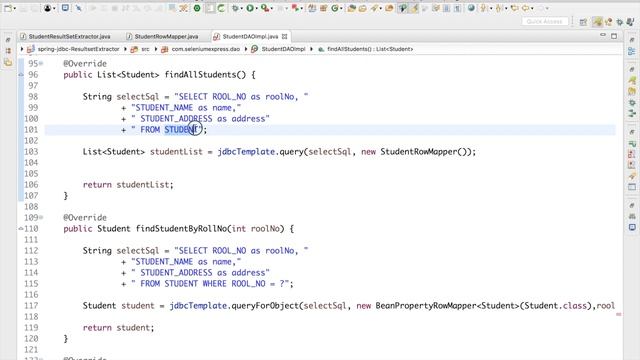Open the StudentRowMapper.java tab
This screenshot has height=360, width=640.
[x=162, y=36]
